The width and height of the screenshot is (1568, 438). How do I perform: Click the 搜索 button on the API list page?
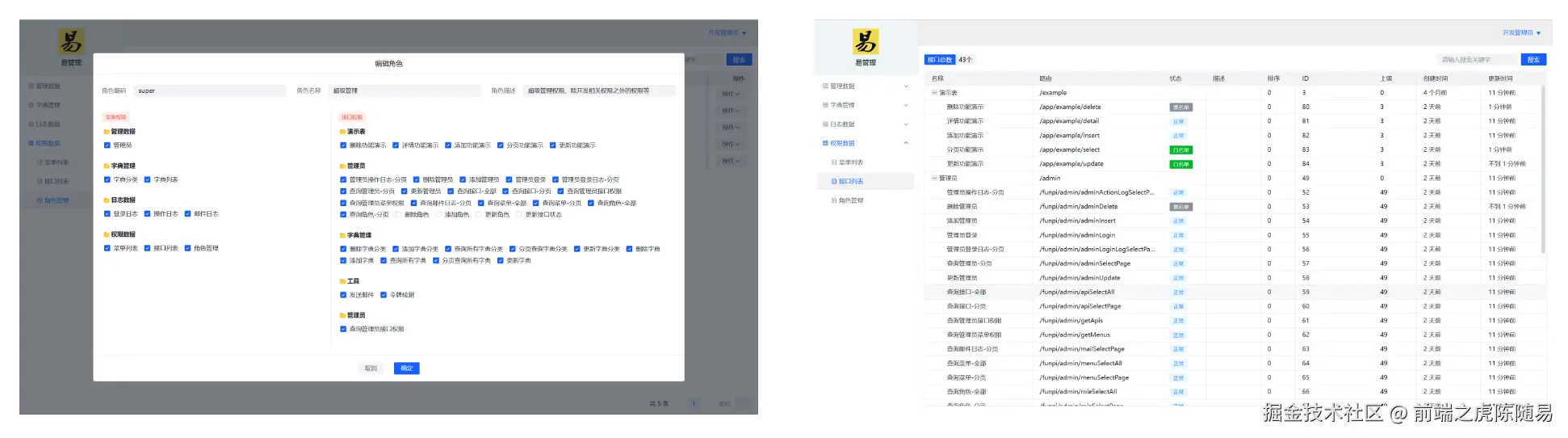[1534, 60]
